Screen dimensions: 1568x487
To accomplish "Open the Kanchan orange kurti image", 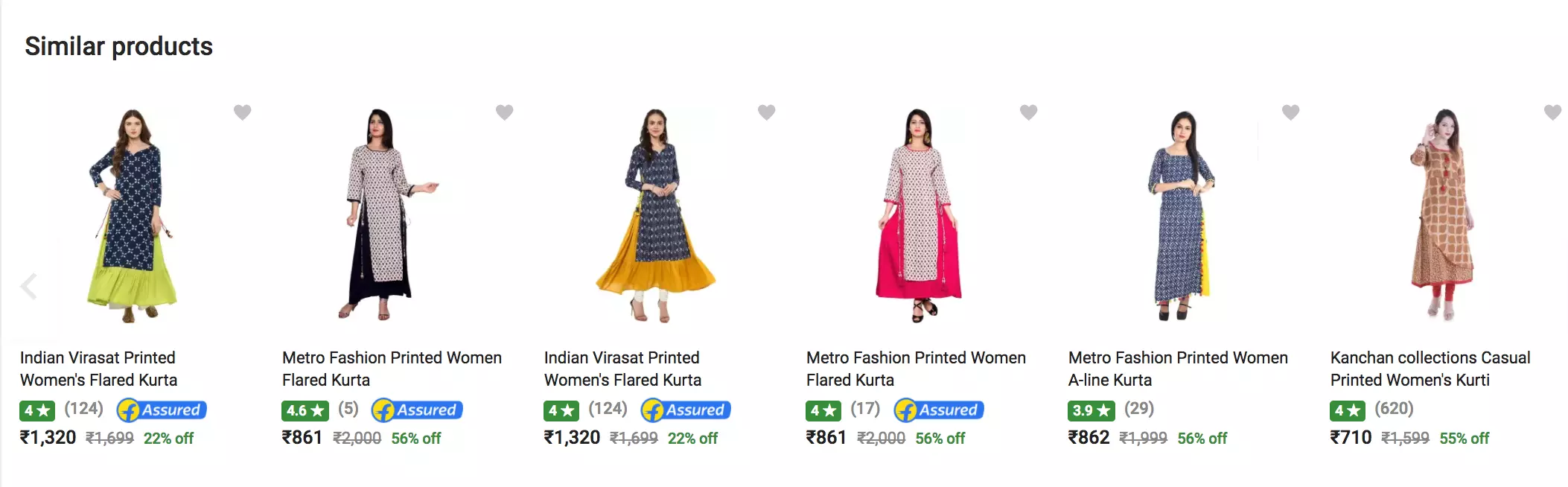I will [1442, 216].
